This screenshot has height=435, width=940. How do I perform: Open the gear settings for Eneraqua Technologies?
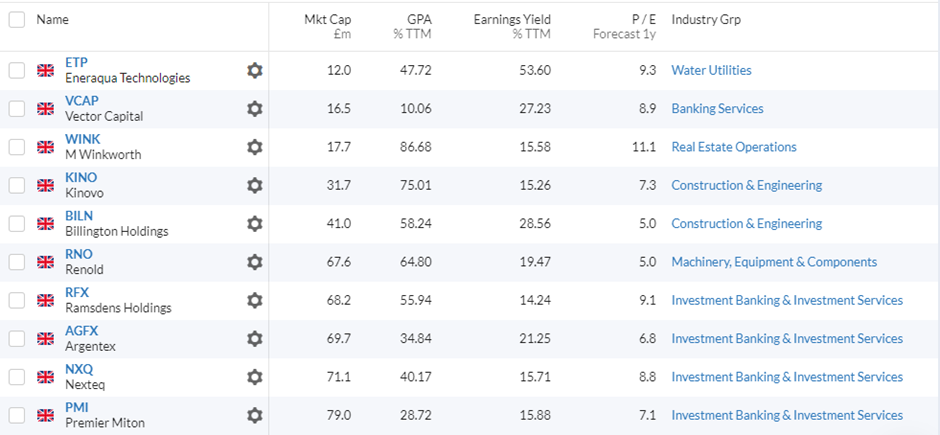pyautogui.click(x=255, y=71)
